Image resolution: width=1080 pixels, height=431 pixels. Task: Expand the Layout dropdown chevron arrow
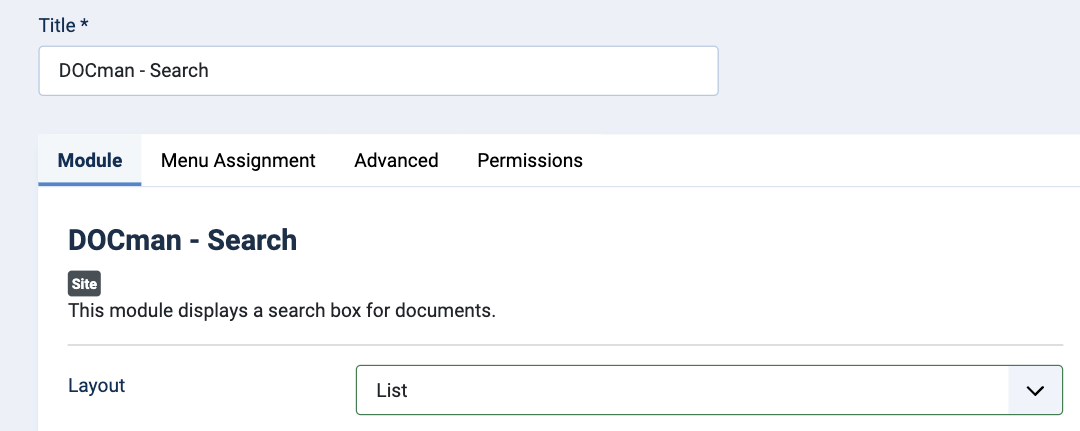(x=1035, y=390)
